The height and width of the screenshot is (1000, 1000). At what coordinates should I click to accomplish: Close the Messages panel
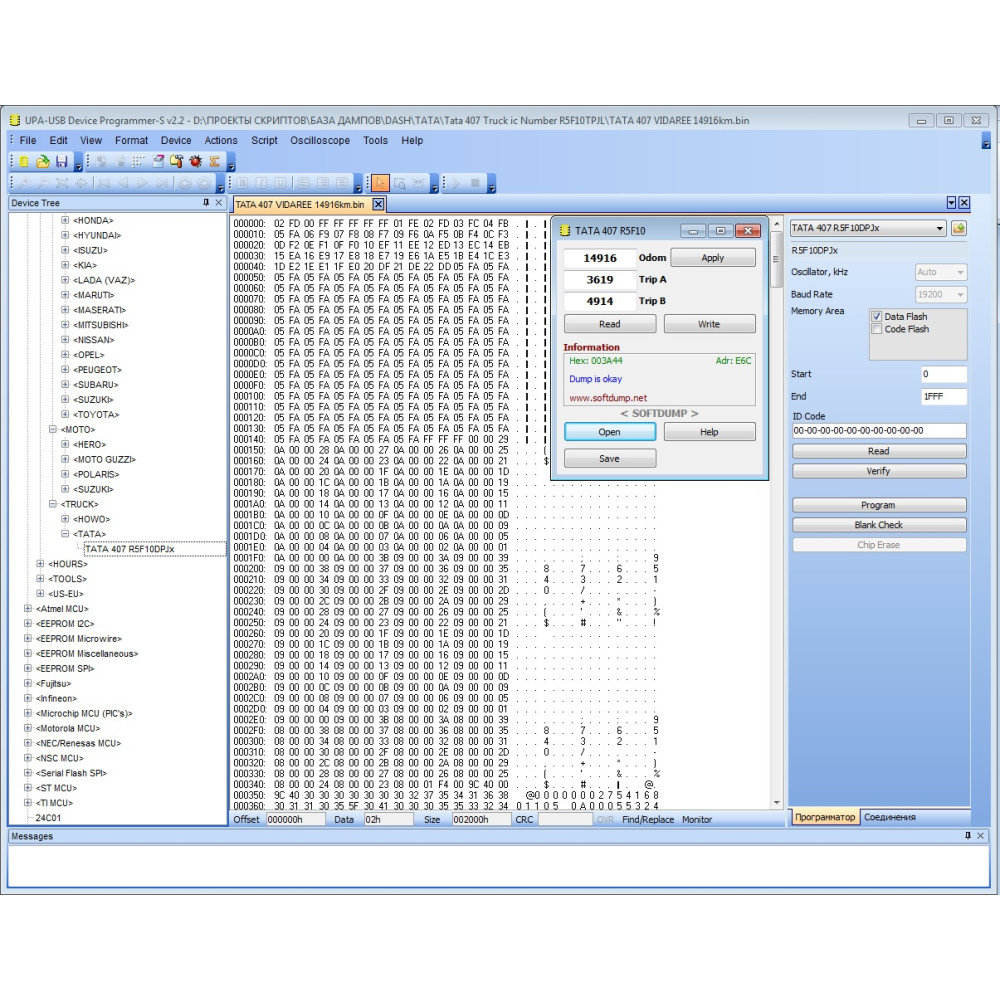[981, 835]
